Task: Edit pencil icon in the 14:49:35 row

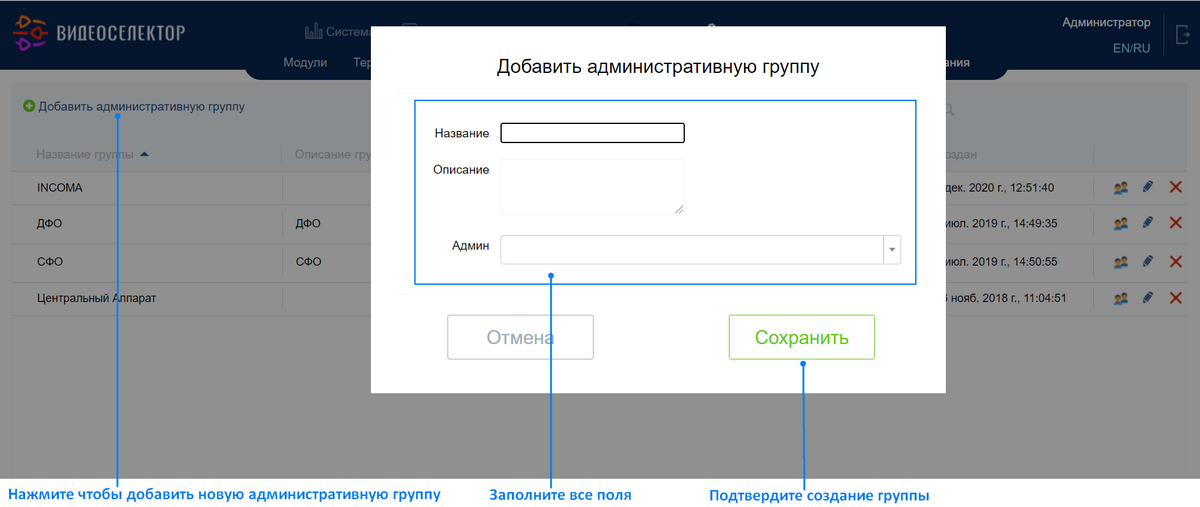Action: [1148, 223]
